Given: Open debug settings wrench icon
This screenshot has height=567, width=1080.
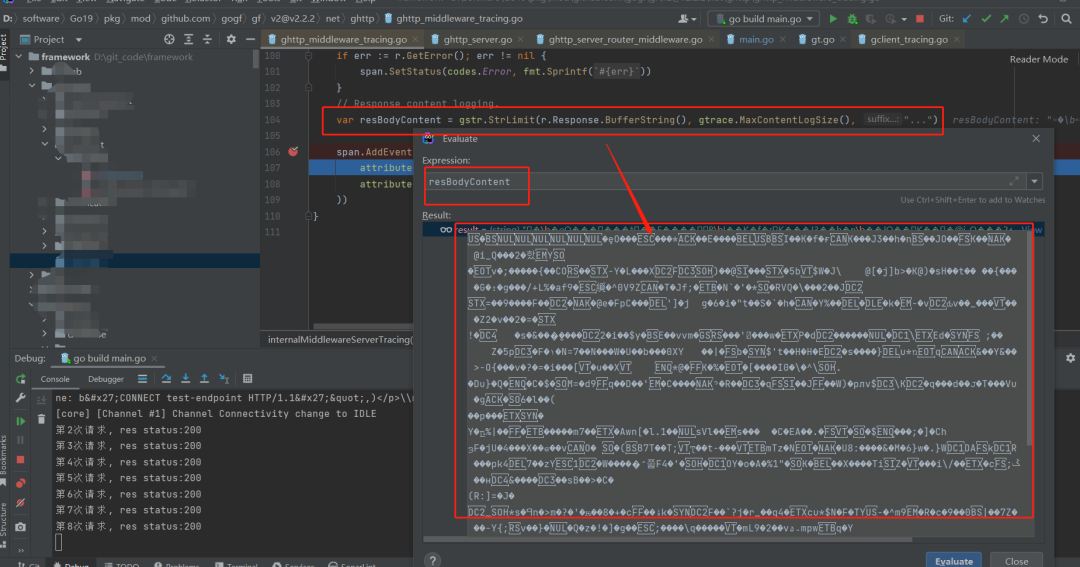Looking at the screenshot, I should (x=21, y=398).
